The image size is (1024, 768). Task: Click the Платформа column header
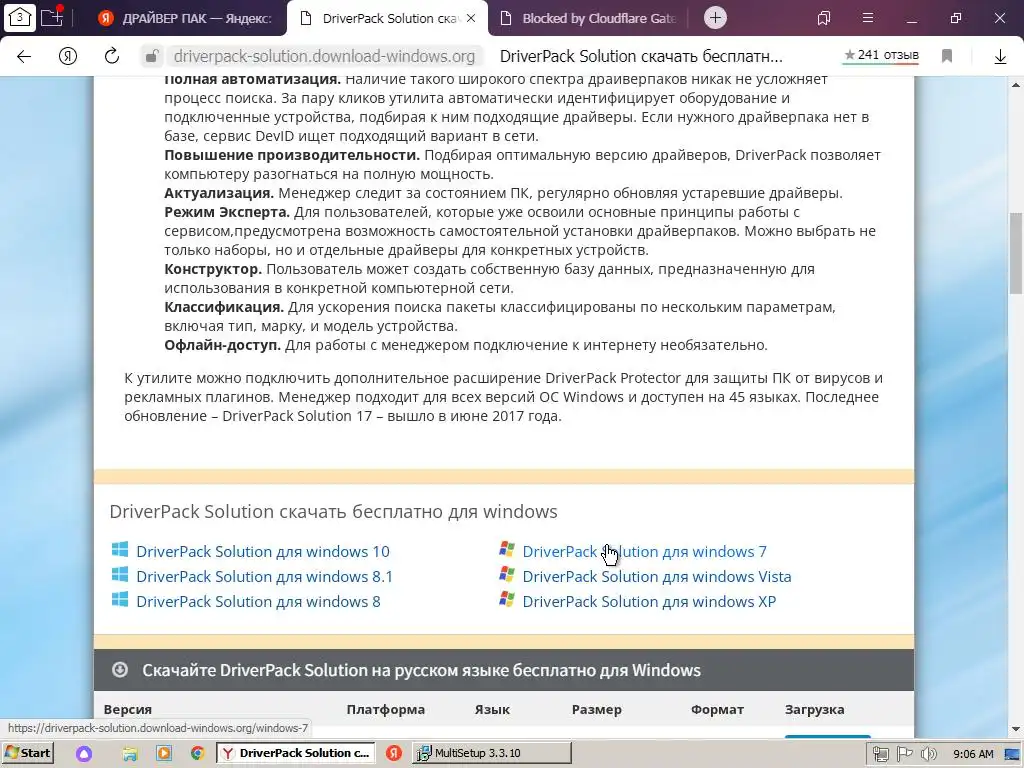pos(385,709)
